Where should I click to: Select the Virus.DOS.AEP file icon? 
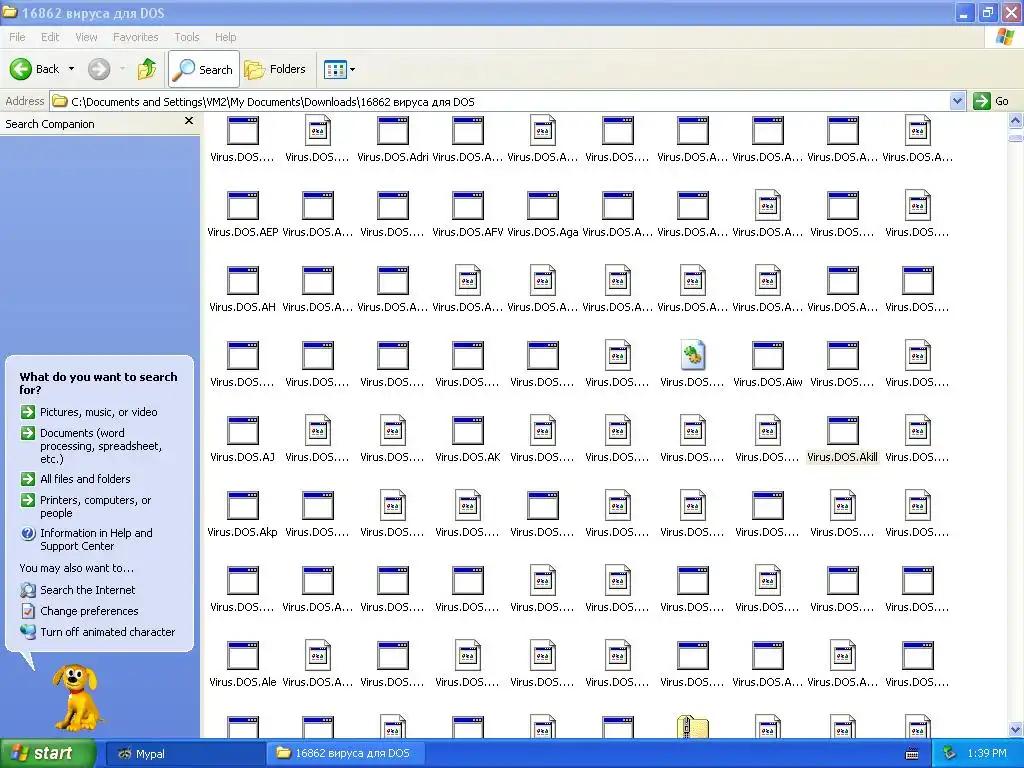click(242, 206)
